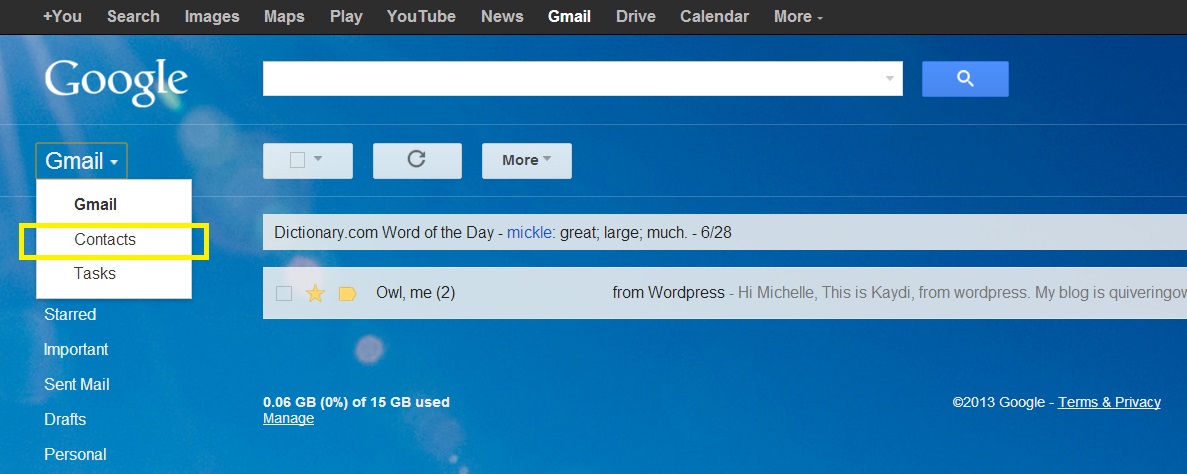Tick the checkbox for Owl email

[x=284, y=293]
